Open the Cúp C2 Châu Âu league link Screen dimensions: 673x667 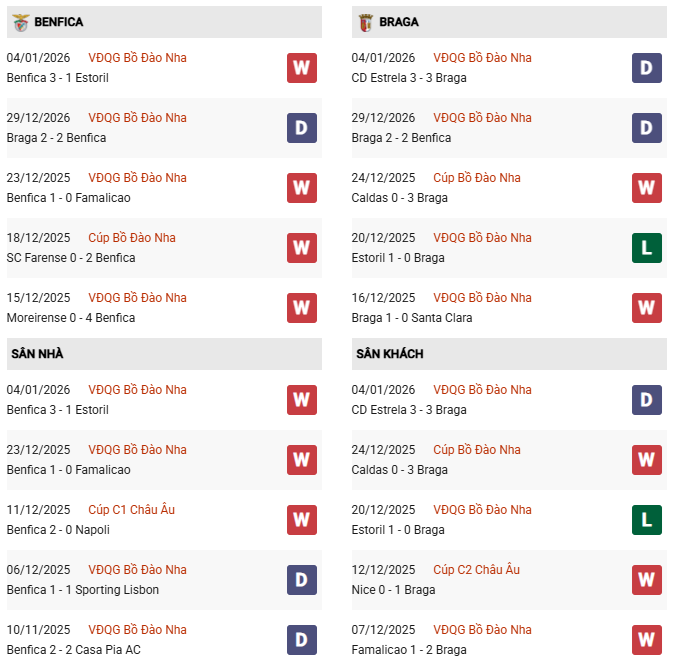[x=477, y=570]
